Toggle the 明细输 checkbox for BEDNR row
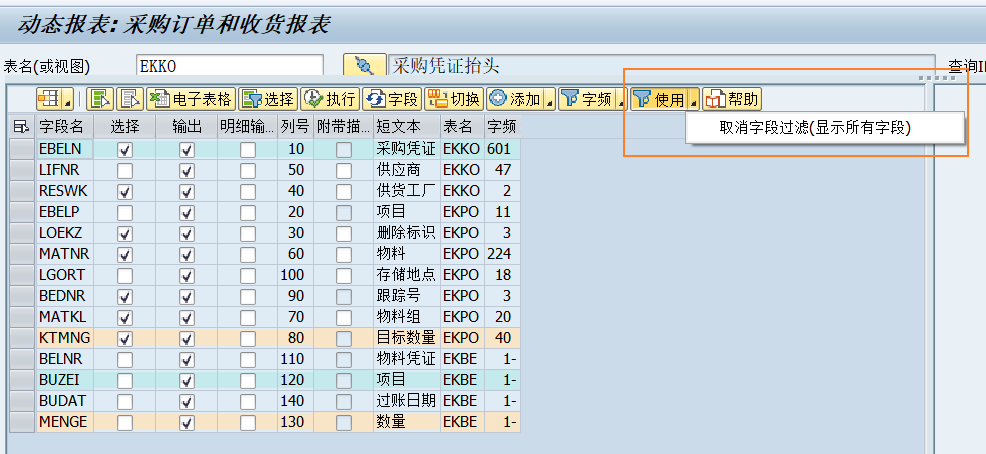 pos(248,296)
